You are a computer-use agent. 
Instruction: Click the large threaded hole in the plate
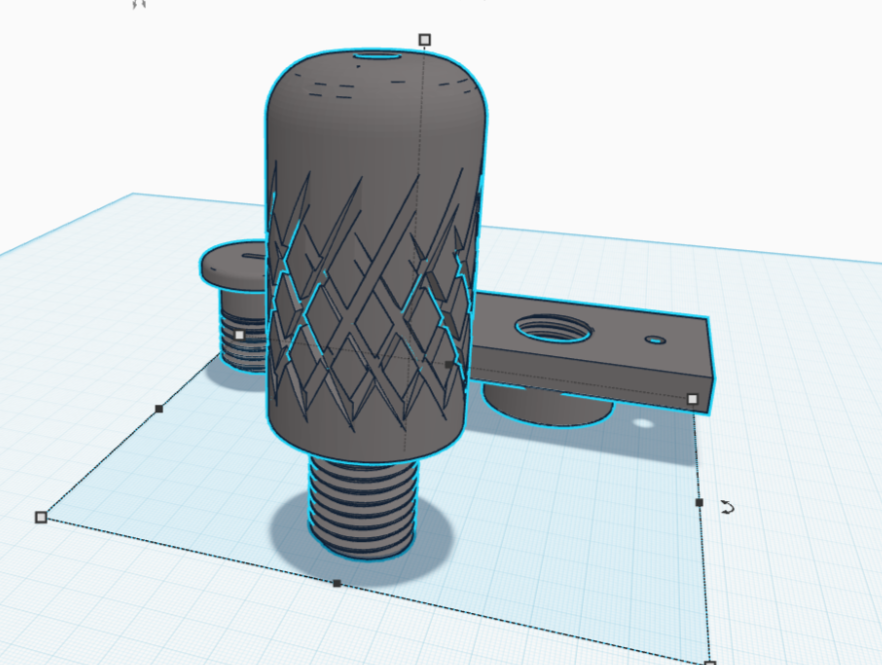point(551,327)
